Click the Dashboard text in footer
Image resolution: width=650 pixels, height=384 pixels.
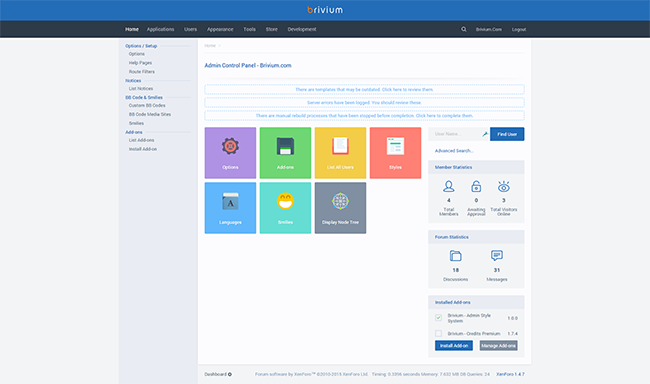pyautogui.click(x=215, y=374)
